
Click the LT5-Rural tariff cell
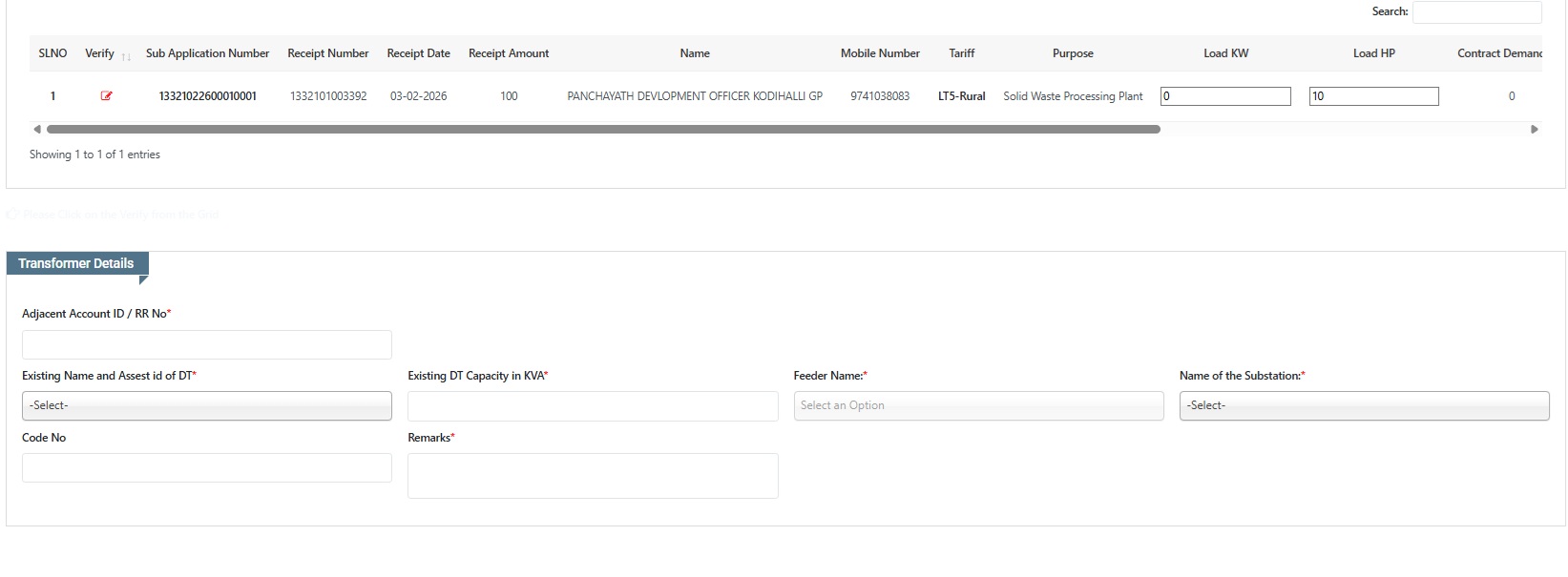pyautogui.click(x=961, y=96)
